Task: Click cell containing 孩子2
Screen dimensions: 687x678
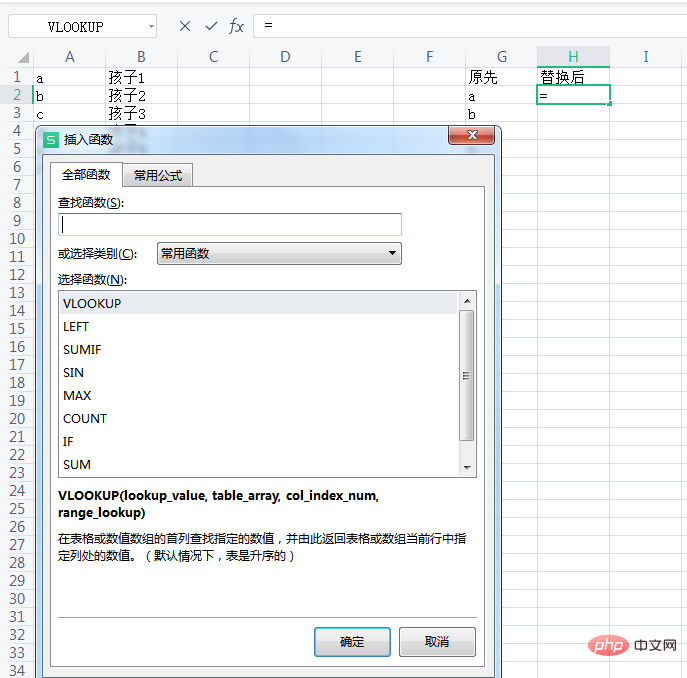Action: click(141, 95)
